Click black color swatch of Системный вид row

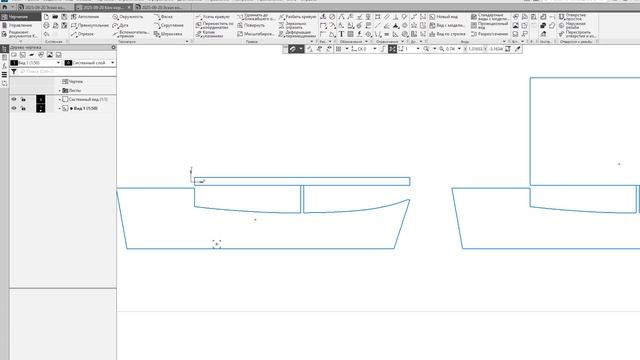click(41, 99)
